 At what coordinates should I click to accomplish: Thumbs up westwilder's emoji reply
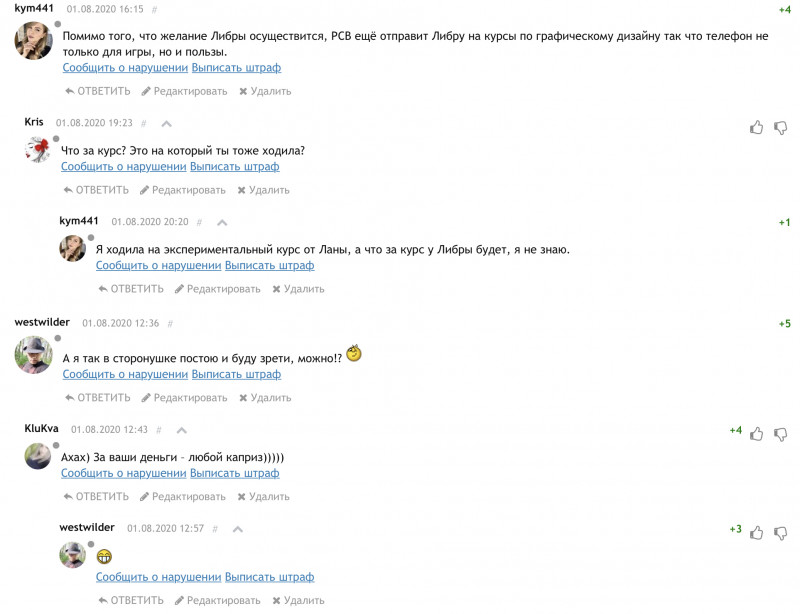click(x=756, y=533)
